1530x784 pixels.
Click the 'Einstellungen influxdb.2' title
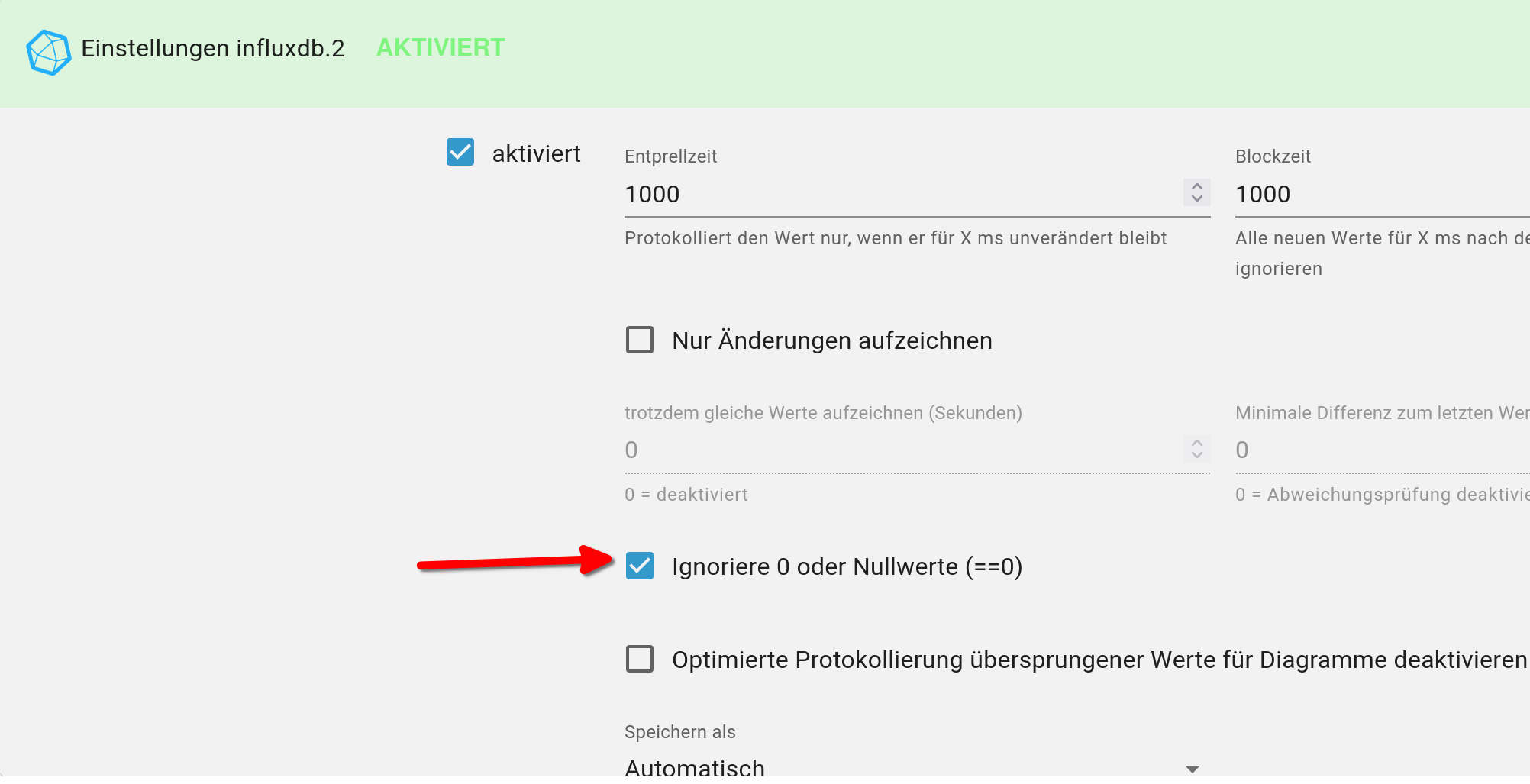coord(213,48)
